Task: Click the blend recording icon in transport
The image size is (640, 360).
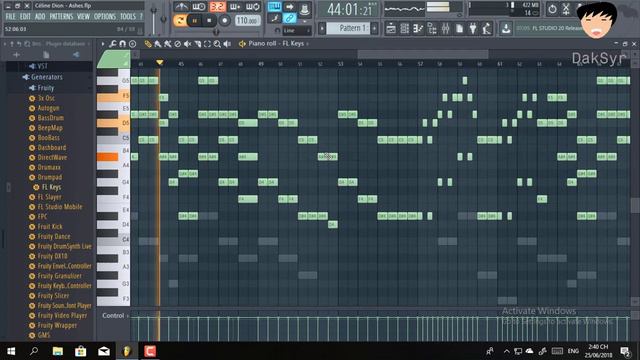Action: 235,7
